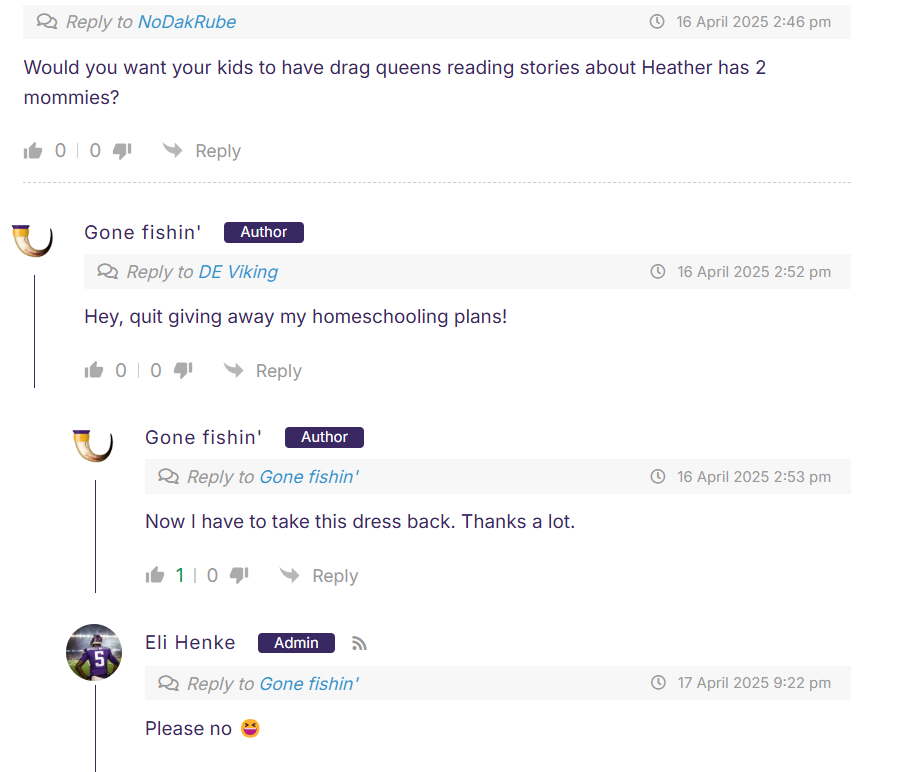The height and width of the screenshot is (772, 900).
Task: Open Gone fishin' link in 2:53 pm reply
Action: pyautogui.click(x=309, y=476)
